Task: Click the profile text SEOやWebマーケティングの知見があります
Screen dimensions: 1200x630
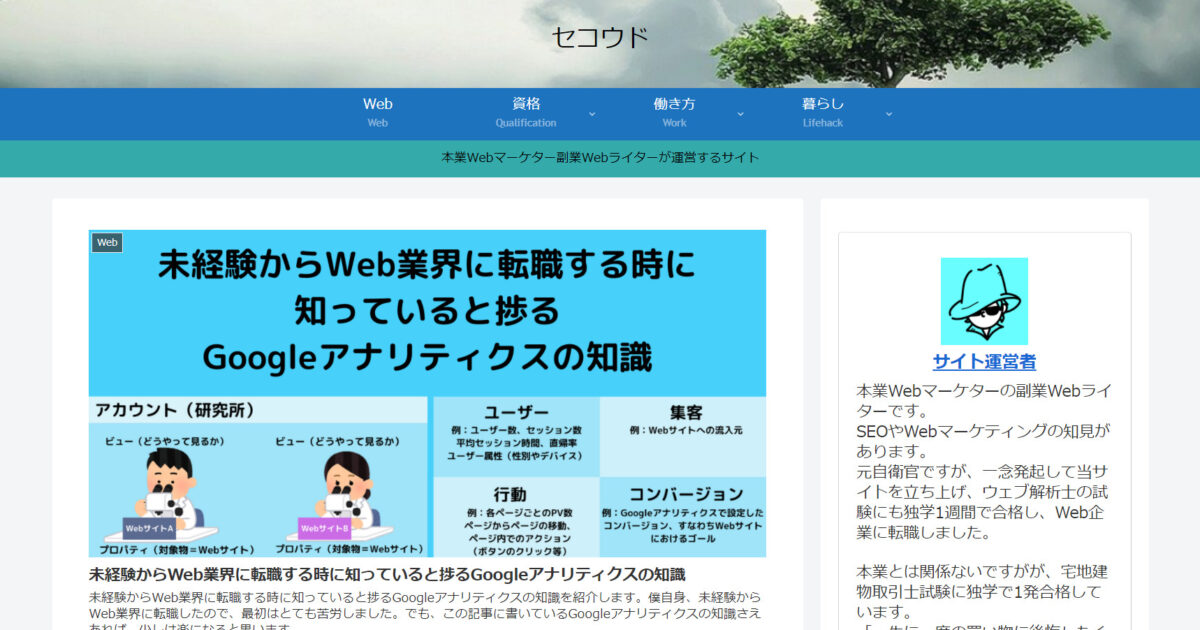Action: click(x=984, y=441)
